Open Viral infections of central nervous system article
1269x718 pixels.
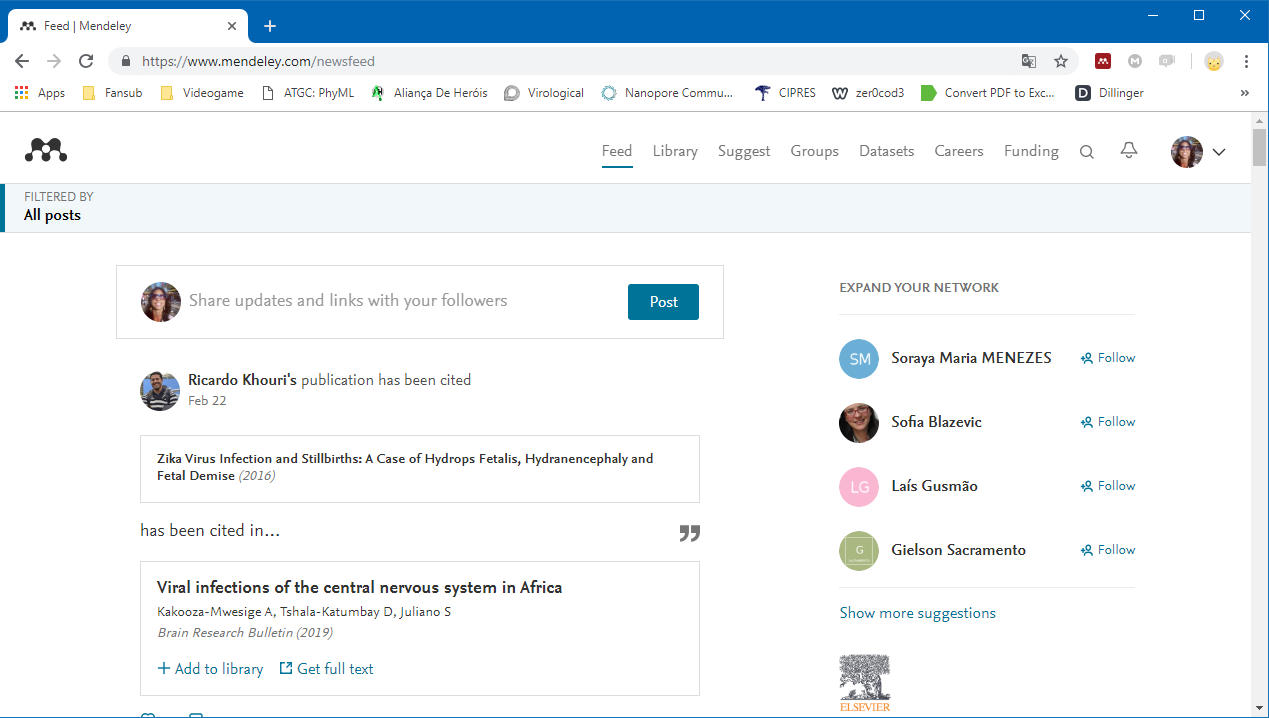point(359,587)
